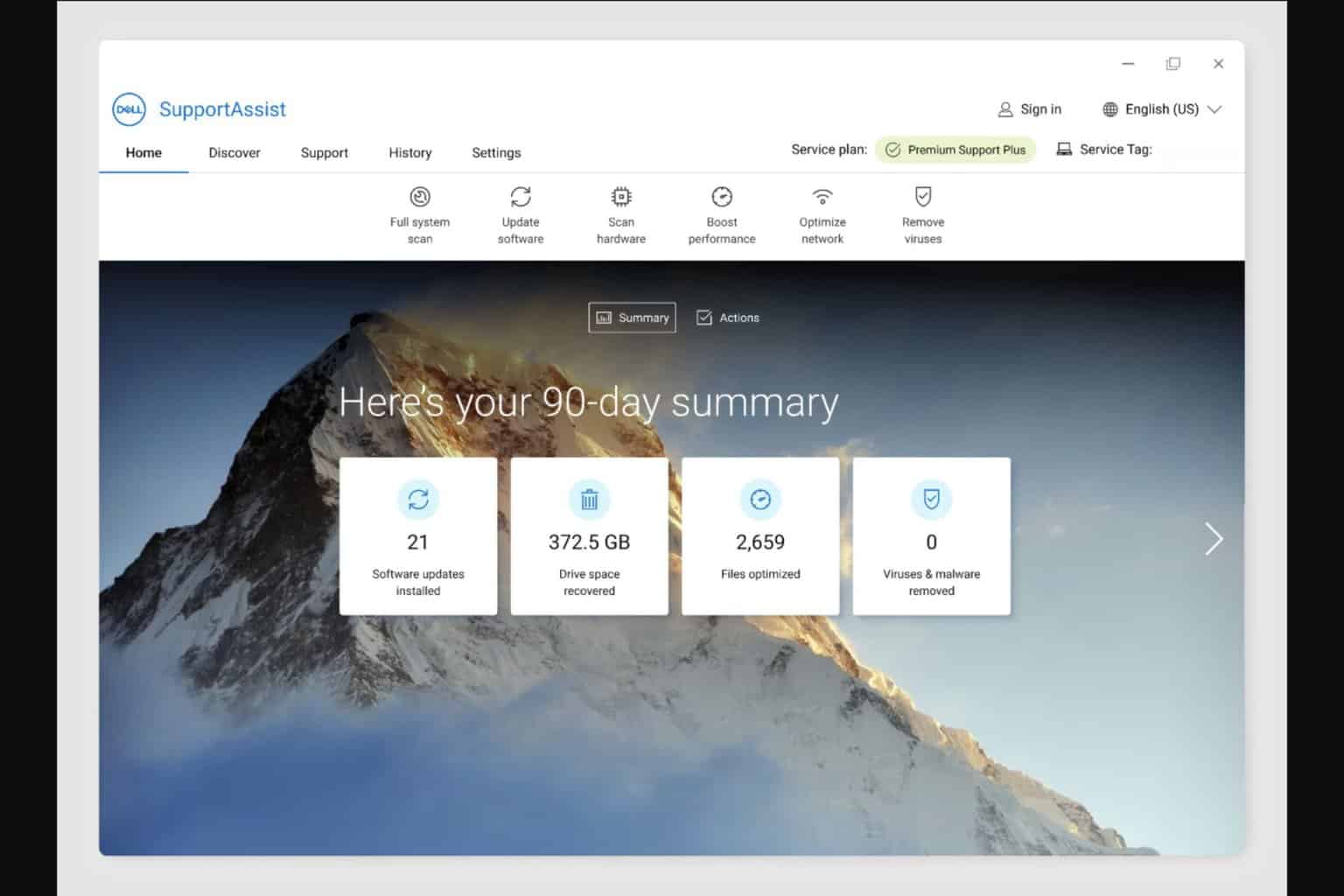Click the SupportAssist title text
Image resolution: width=1344 pixels, height=896 pixels.
point(222,109)
